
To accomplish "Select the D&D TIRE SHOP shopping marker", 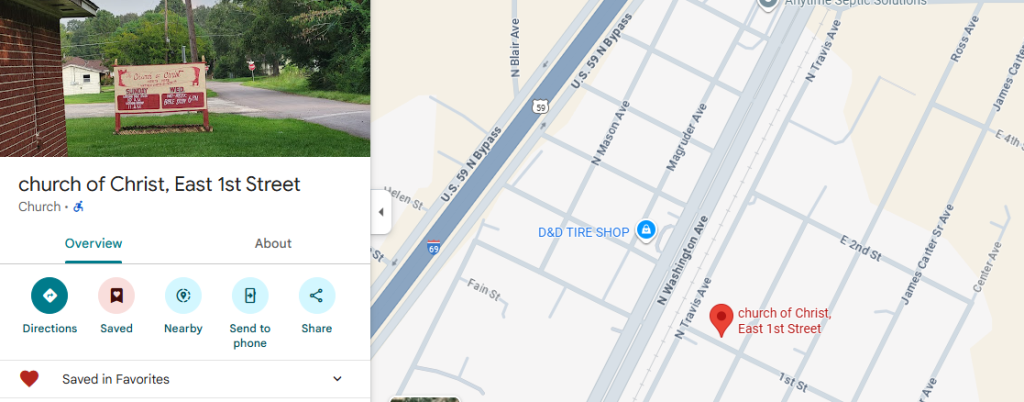I will tap(646, 230).
